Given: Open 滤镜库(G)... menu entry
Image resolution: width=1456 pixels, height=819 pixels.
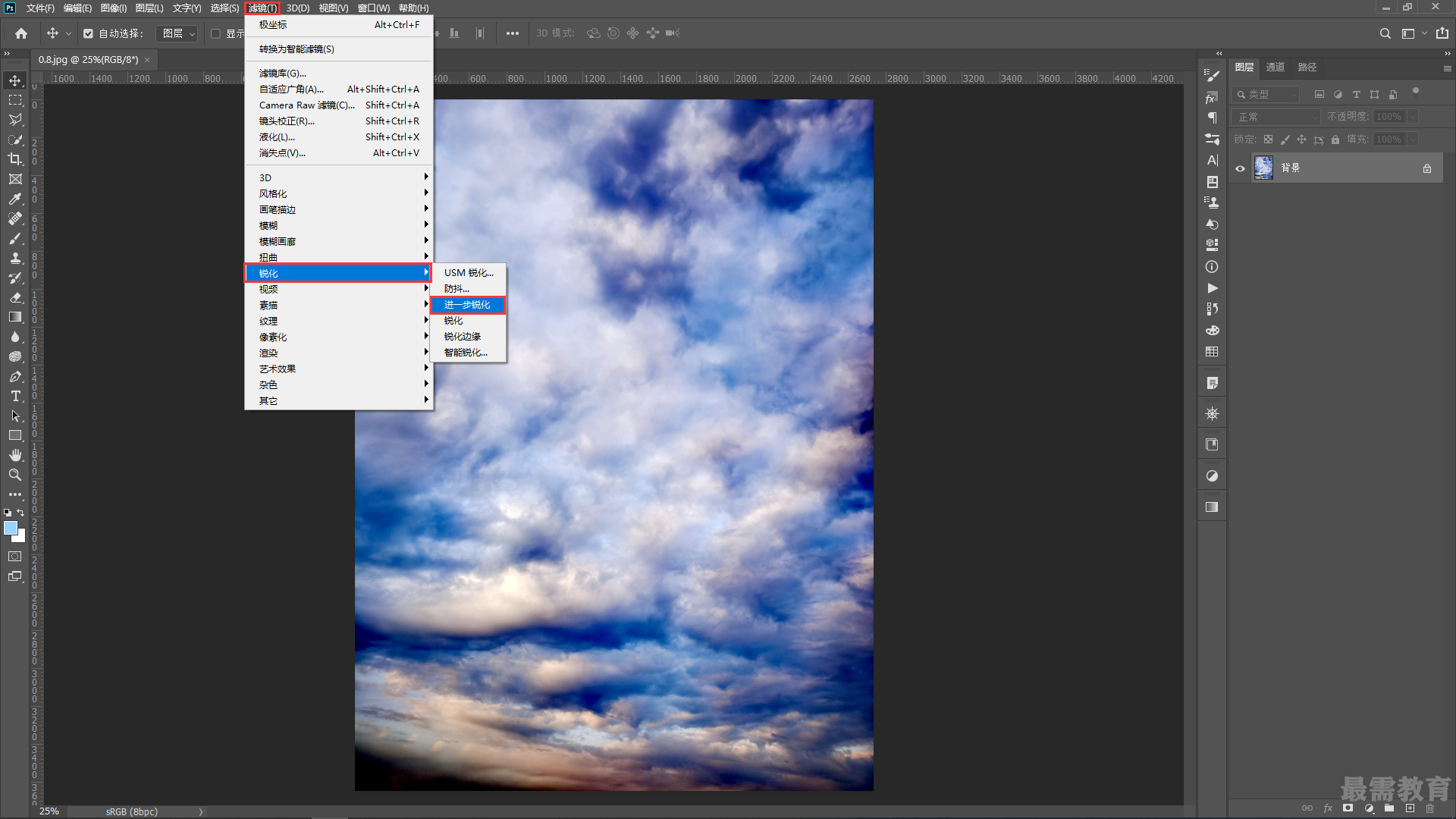Looking at the screenshot, I should (338, 74).
